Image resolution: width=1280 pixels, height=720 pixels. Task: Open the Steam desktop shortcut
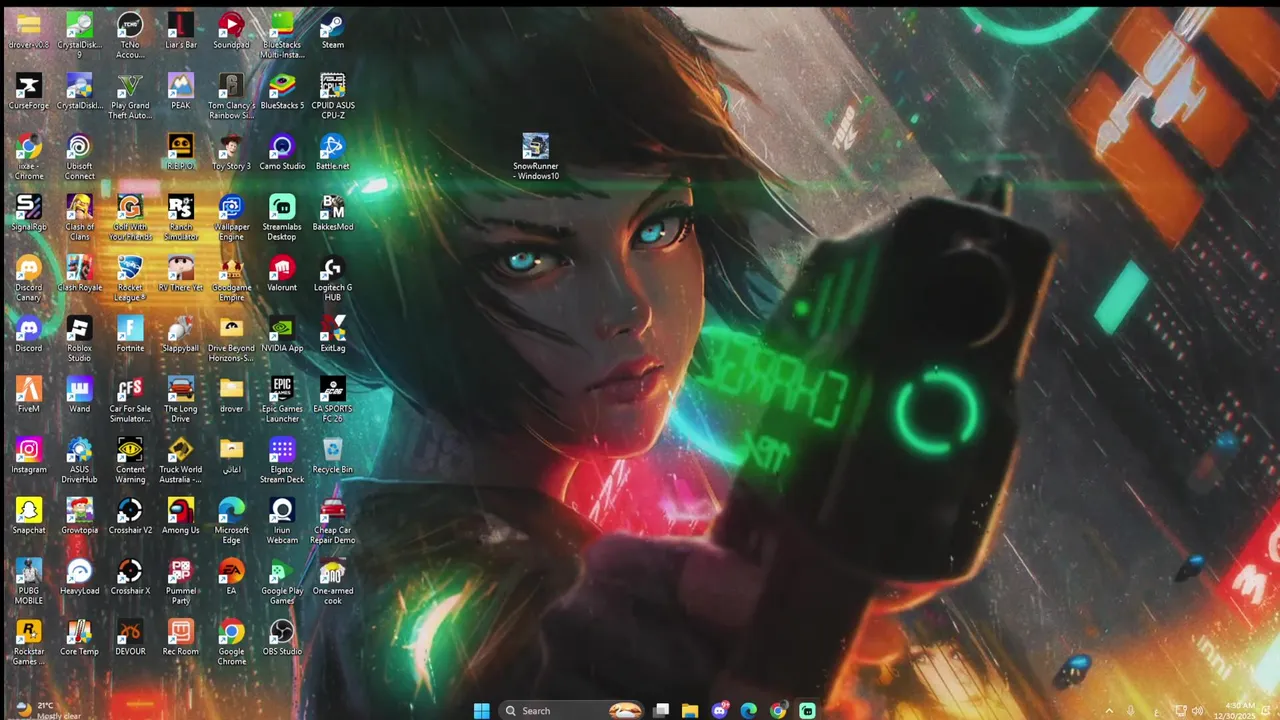click(x=332, y=31)
